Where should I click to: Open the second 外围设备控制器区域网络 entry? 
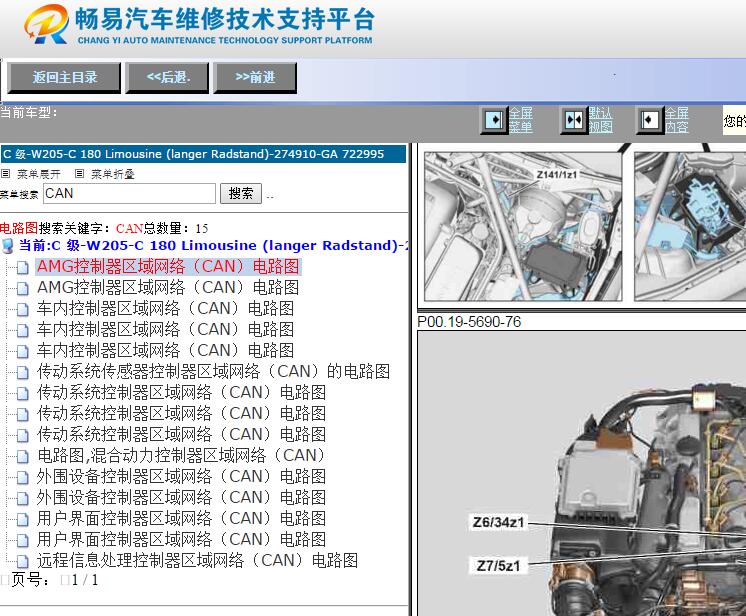pyautogui.click(x=181, y=497)
